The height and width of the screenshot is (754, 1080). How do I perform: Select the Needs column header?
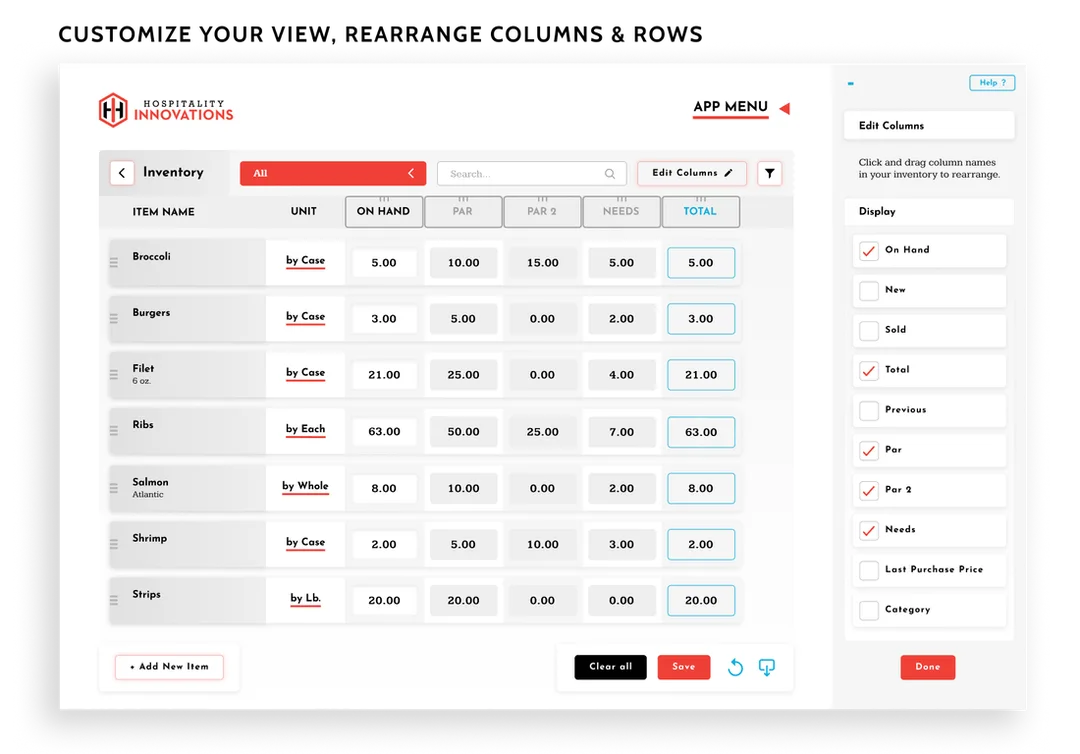click(621, 211)
